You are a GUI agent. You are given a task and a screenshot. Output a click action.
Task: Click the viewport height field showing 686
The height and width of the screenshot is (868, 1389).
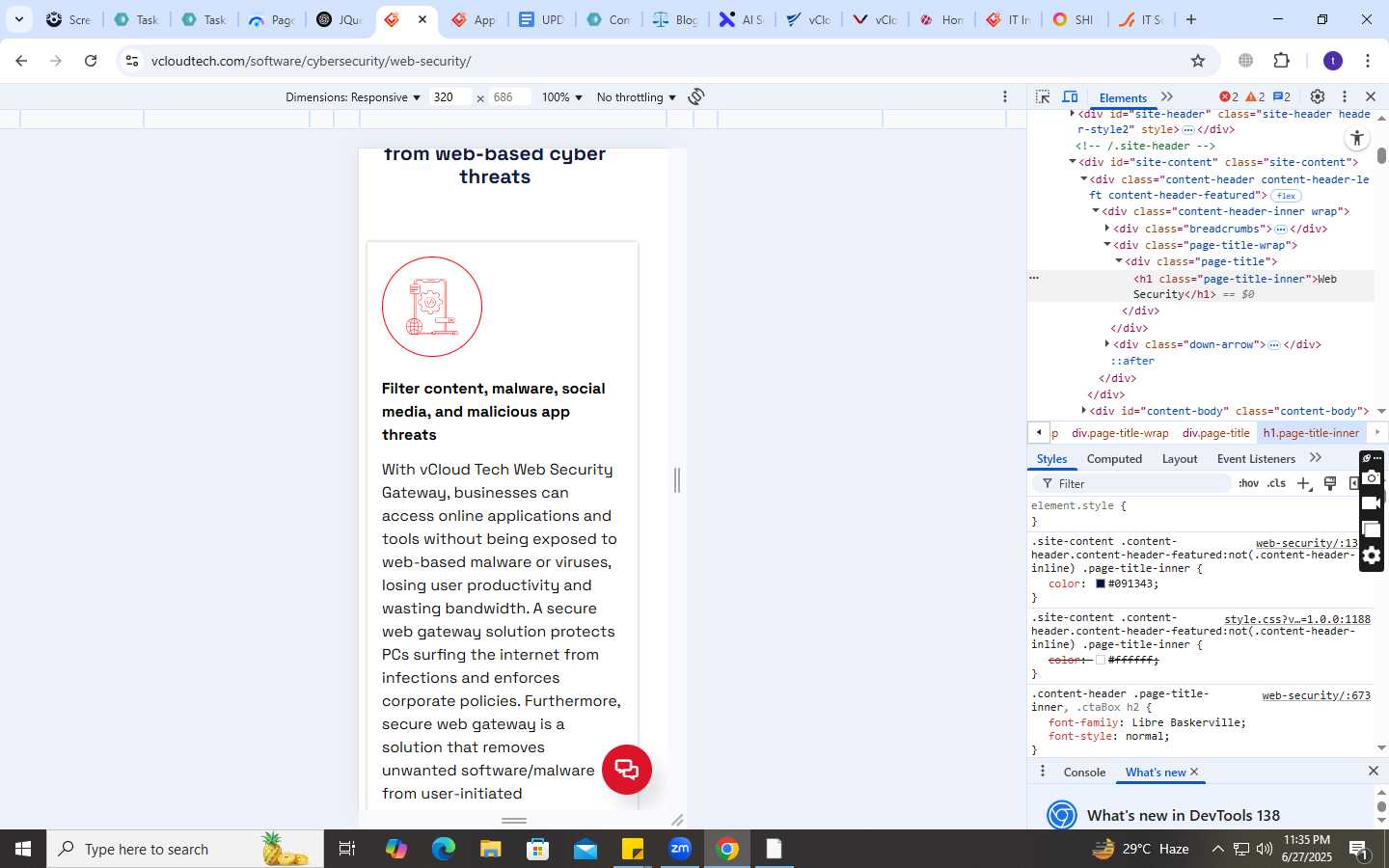click(510, 97)
